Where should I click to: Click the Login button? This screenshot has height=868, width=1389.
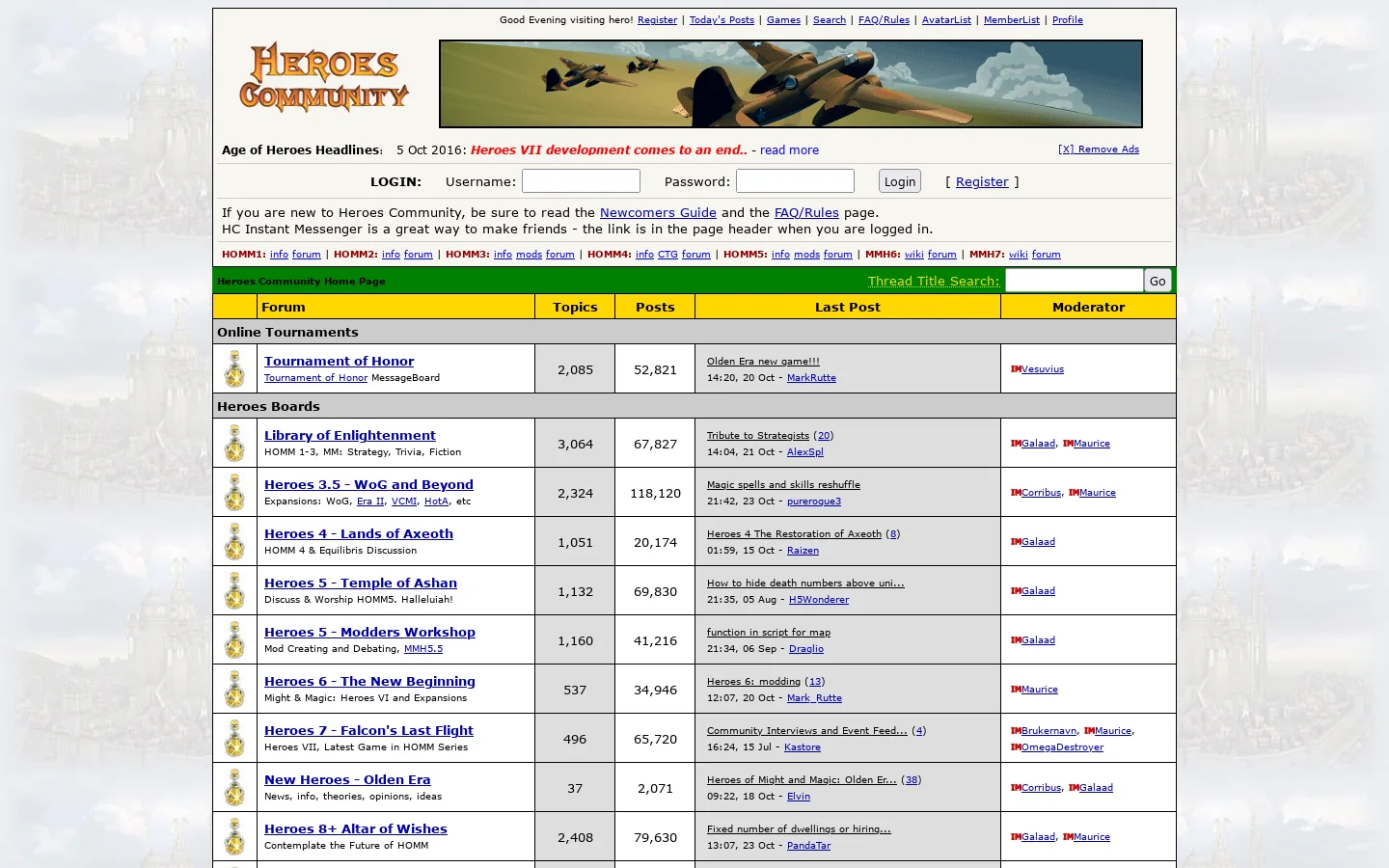pos(900,181)
